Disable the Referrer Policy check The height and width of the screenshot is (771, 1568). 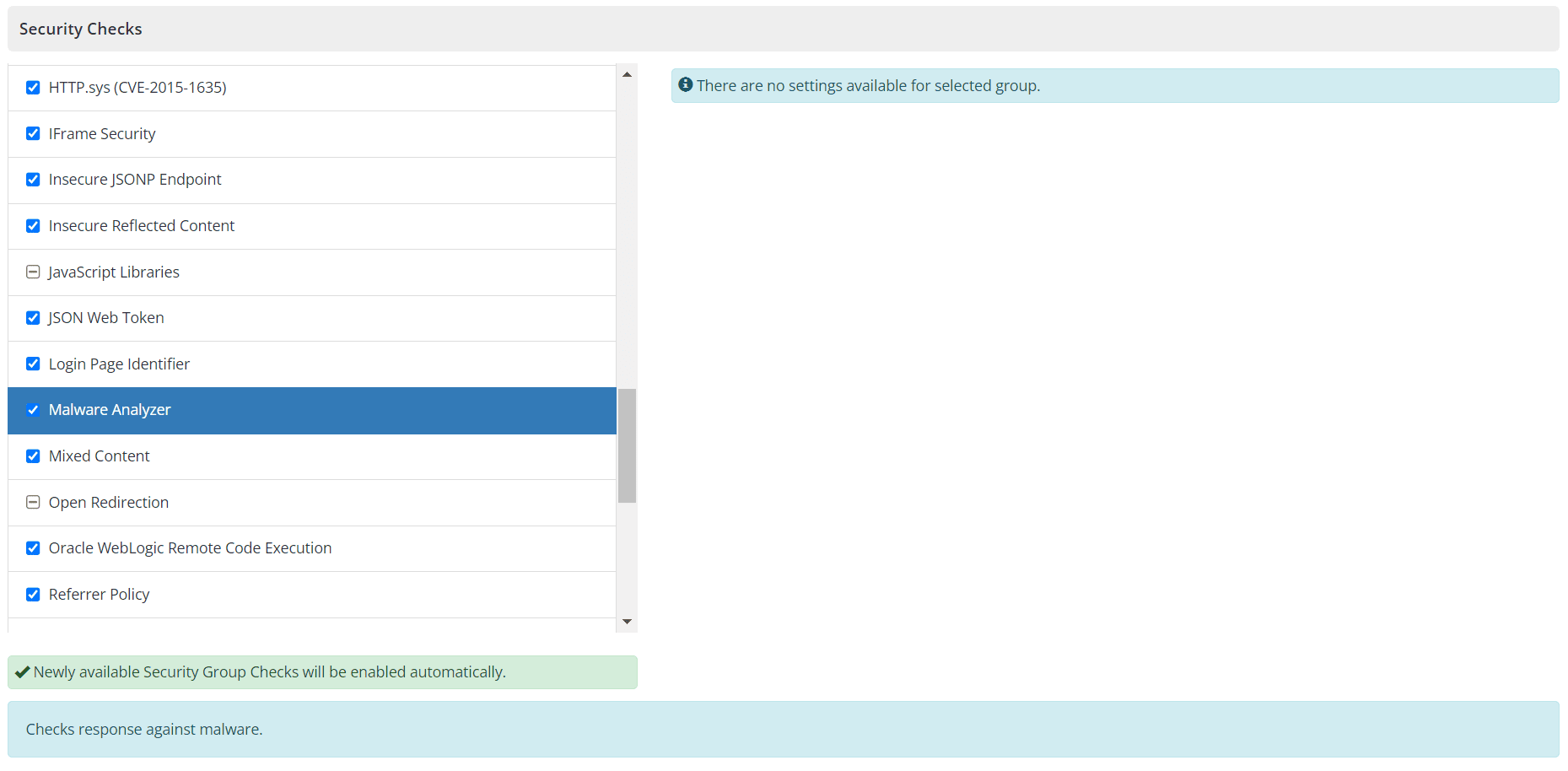coord(33,595)
